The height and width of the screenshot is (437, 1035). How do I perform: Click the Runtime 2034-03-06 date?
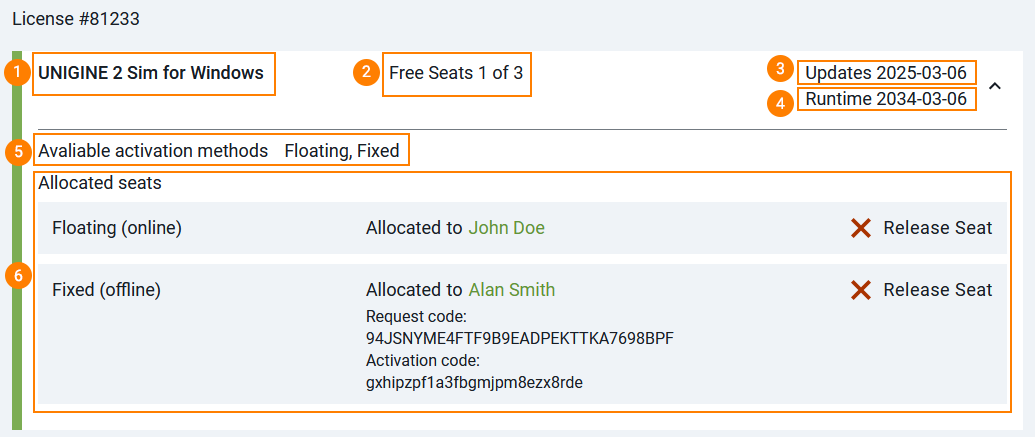[x=885, y=99]
